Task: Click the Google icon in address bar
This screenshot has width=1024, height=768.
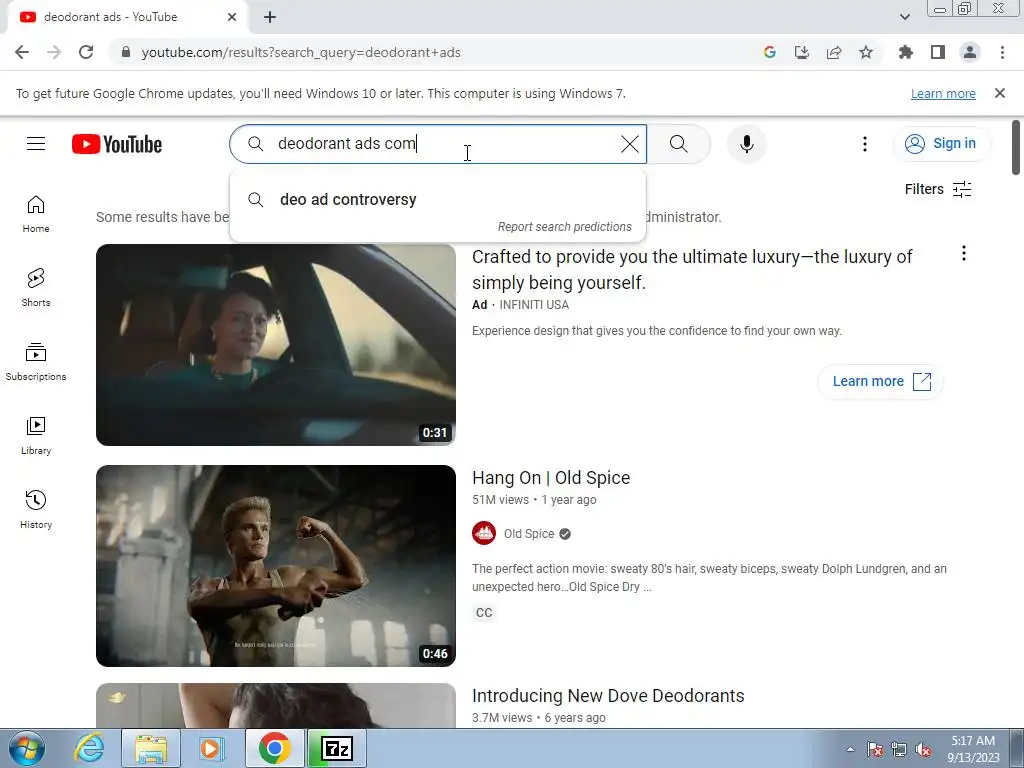Action: tap(769, 52)
